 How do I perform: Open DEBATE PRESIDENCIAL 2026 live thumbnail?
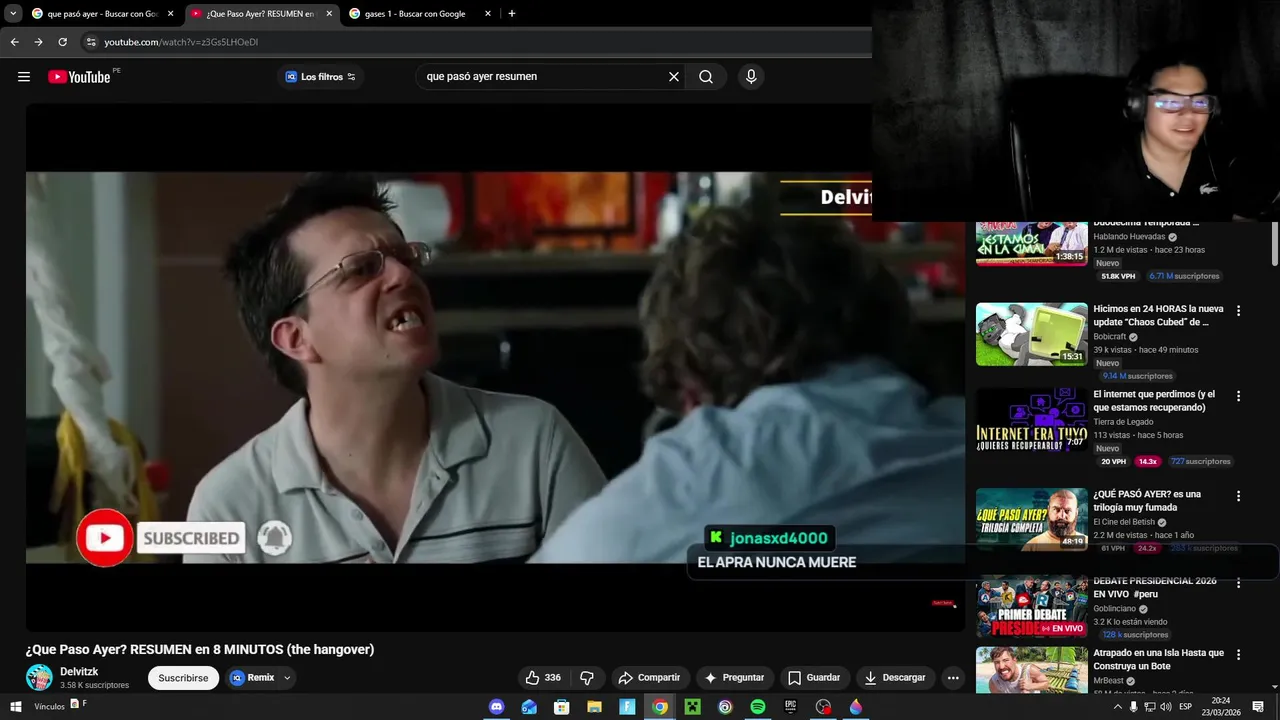[x=1031, y=606]
